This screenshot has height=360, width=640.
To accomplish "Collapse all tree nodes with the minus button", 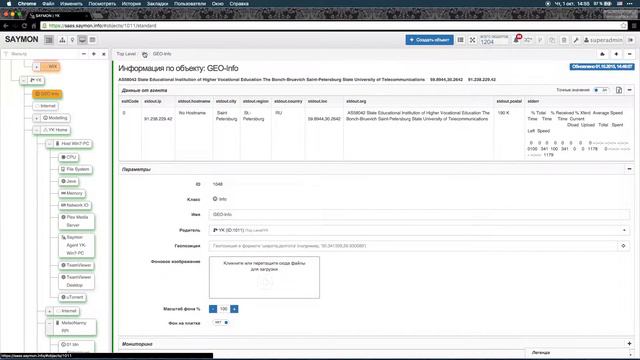I will [x=84, y=54].
